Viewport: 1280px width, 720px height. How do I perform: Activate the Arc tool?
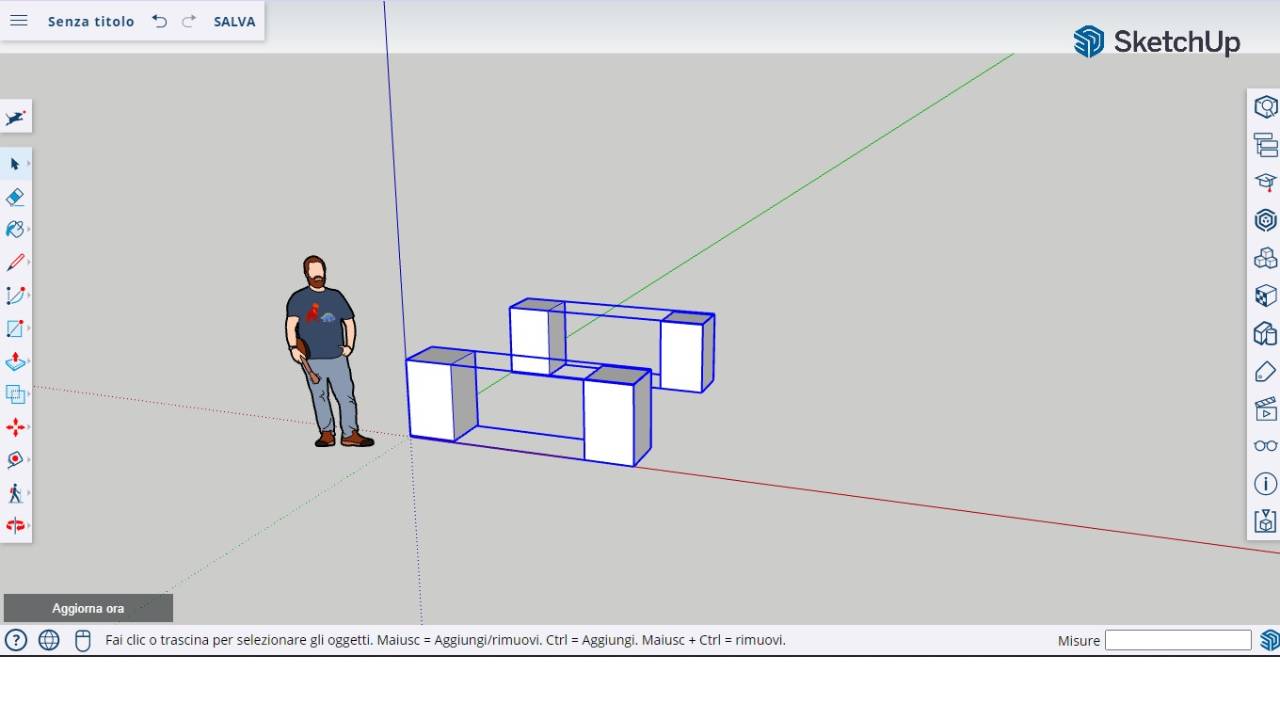(x=15, y=294)
